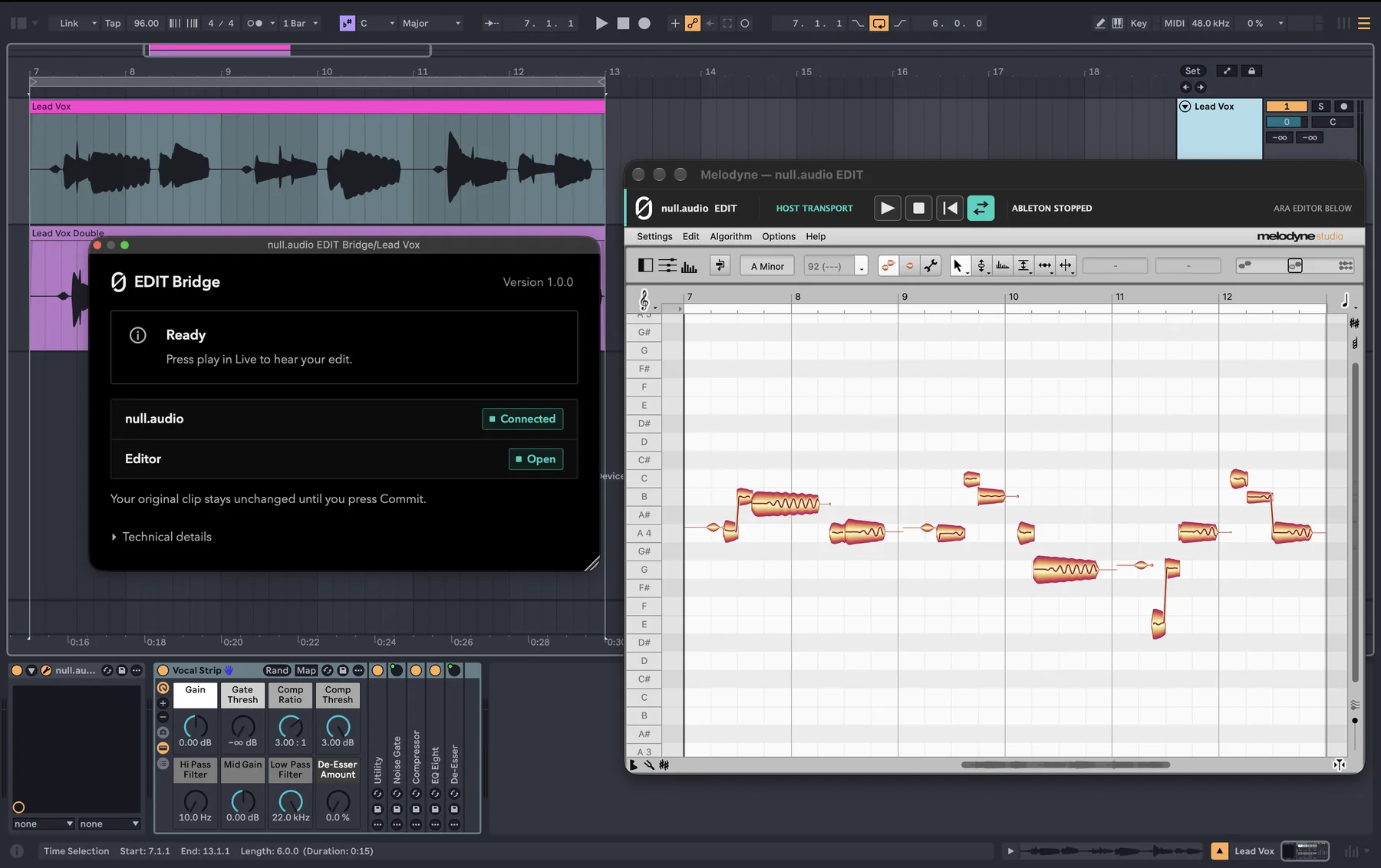The image size is (1381, 868).
Task: Open the first none dropdown in null.audio device
Action: coord(44,824)
